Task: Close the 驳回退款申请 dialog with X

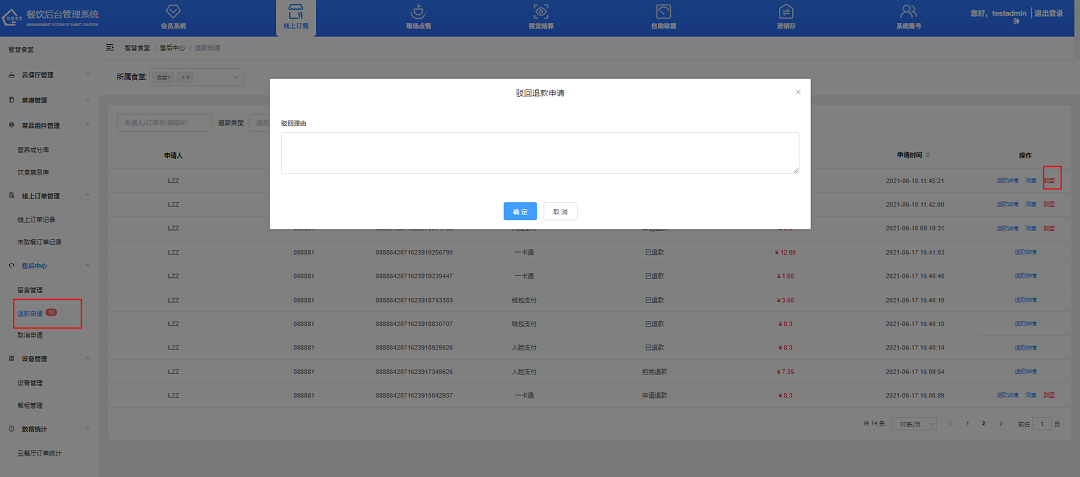Action: tap(797, 92)
